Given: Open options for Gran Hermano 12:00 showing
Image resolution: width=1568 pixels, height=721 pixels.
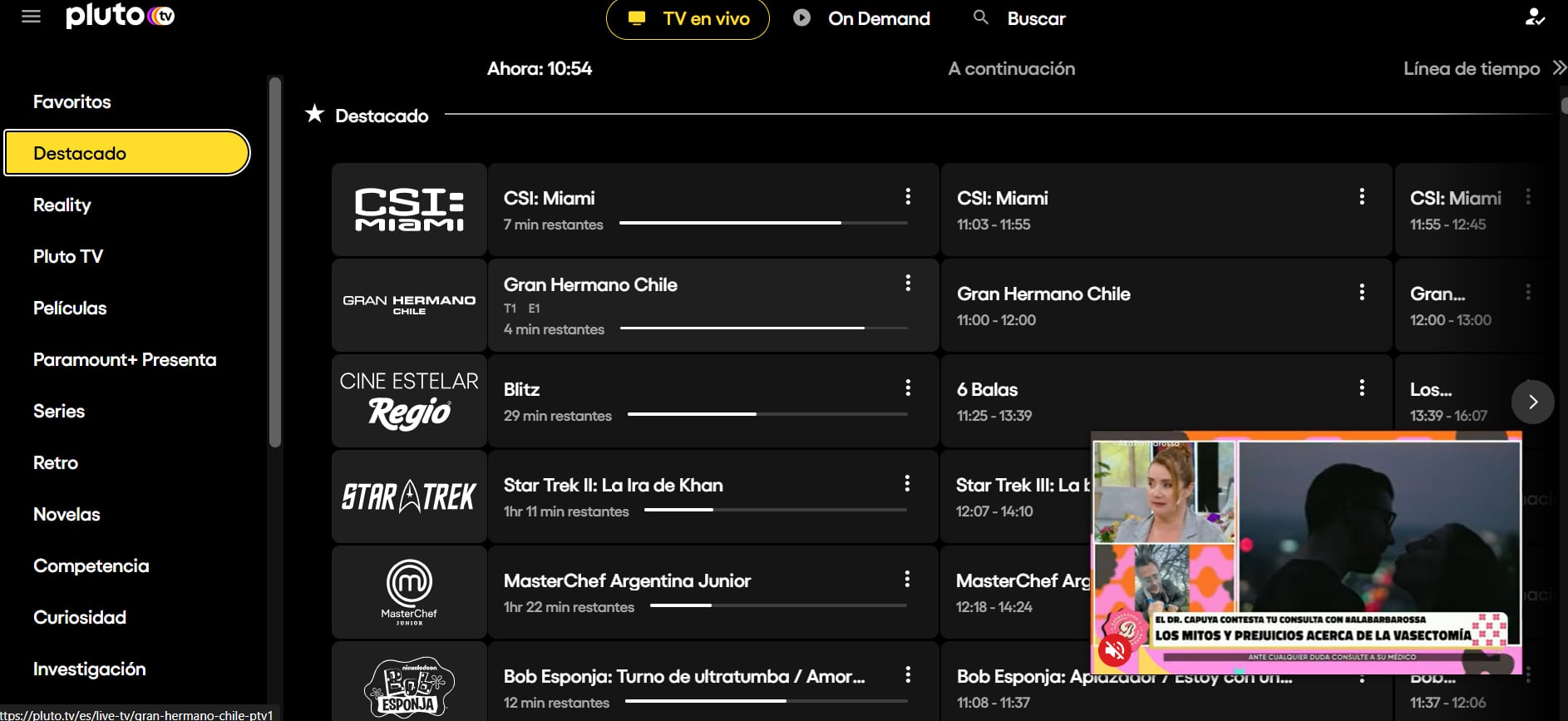Looking at the screenshot, I should [x=1528, y=292].
